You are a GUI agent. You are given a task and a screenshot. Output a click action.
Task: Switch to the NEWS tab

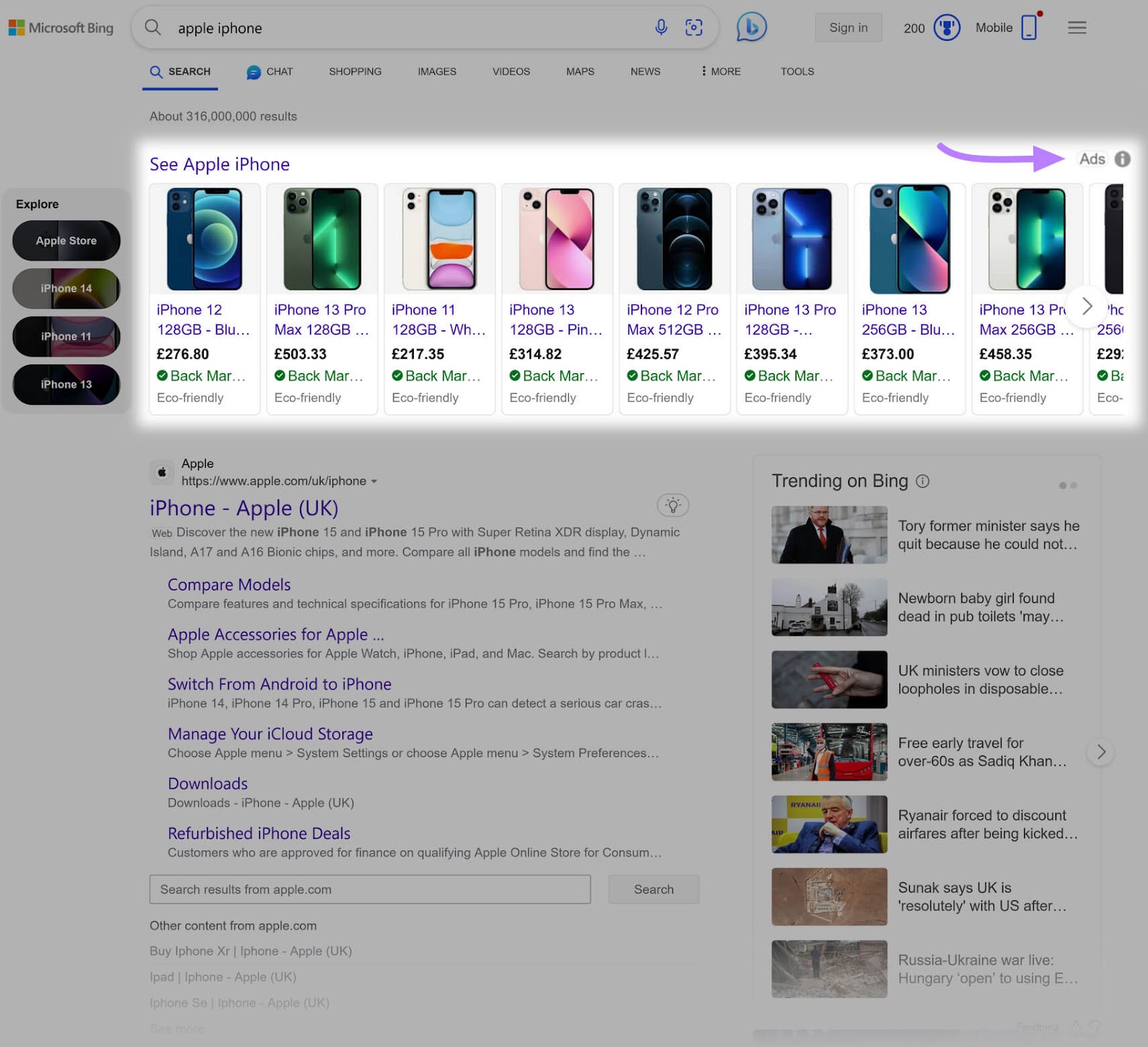(644, 72)
